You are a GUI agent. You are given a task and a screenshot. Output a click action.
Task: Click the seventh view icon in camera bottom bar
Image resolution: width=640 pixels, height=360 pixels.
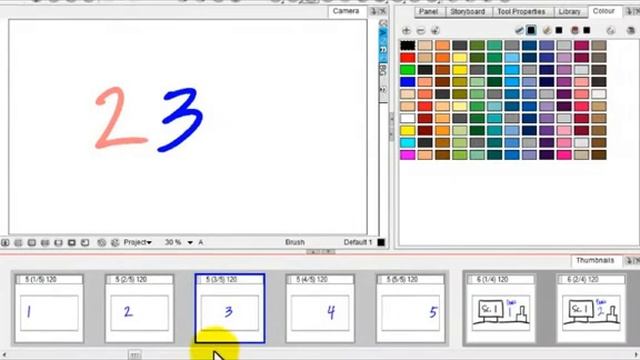coord(85,243)
